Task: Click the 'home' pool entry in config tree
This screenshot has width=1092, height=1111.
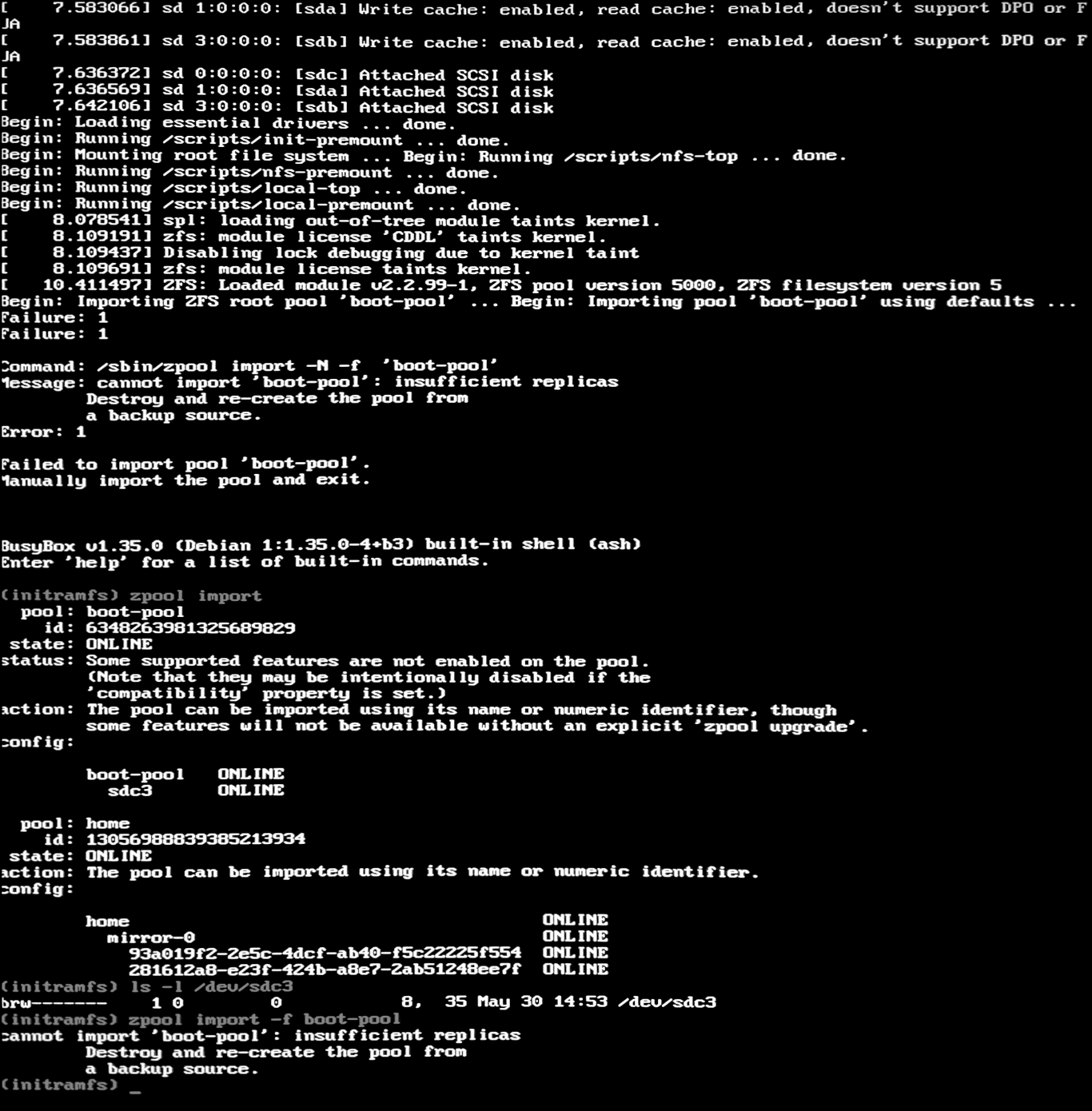Action: pyautogui.click(x=107, y=922)
